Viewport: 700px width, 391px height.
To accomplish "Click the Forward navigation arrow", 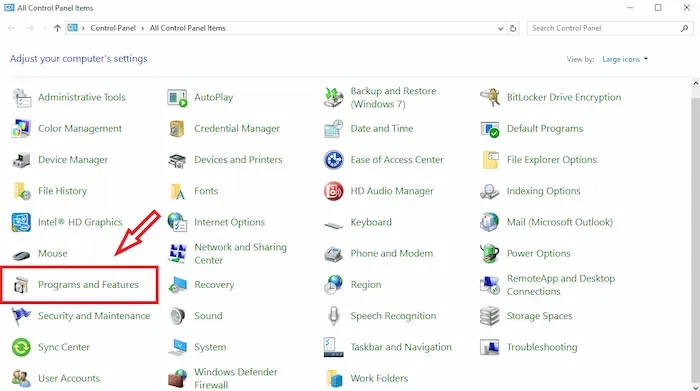I will click(29, 28).
